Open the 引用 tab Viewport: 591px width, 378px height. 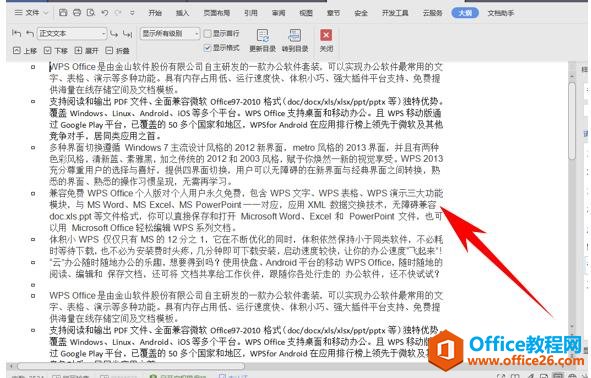(251, 13)
